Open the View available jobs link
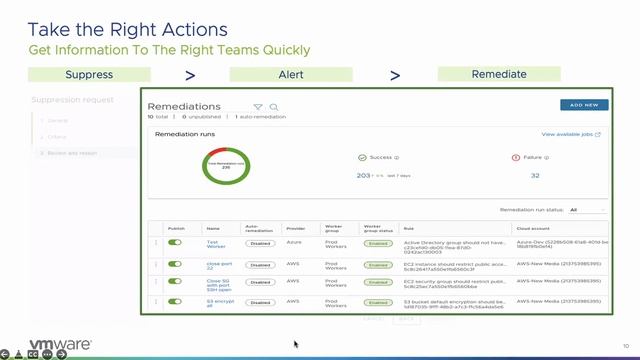The width and height of the screenshot is (640, 360). 567,134
